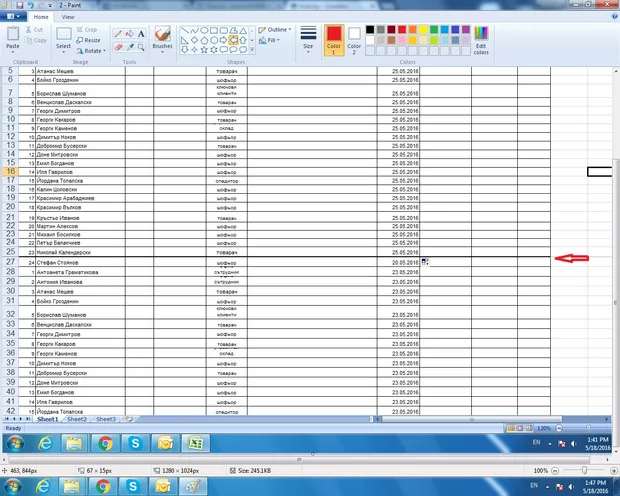Activate the Color picker eyedropper
The image size is (620, 496).
[130, 46]
